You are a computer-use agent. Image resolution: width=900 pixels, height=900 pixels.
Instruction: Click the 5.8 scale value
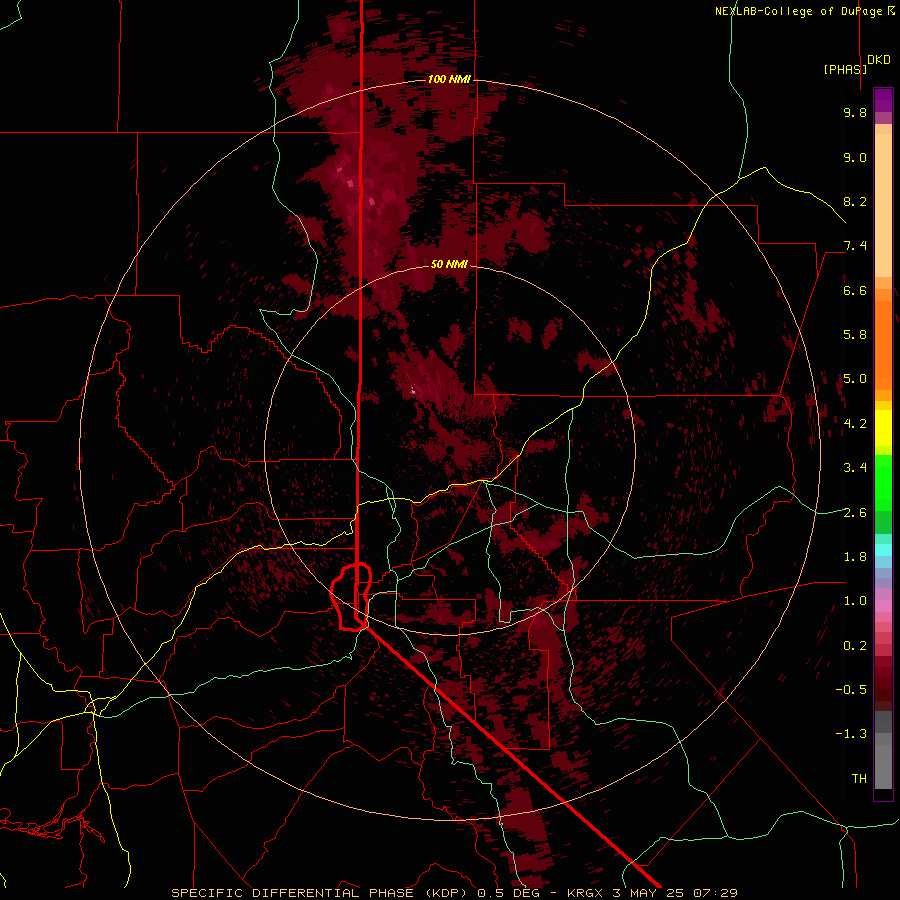[x=855, y=335]
